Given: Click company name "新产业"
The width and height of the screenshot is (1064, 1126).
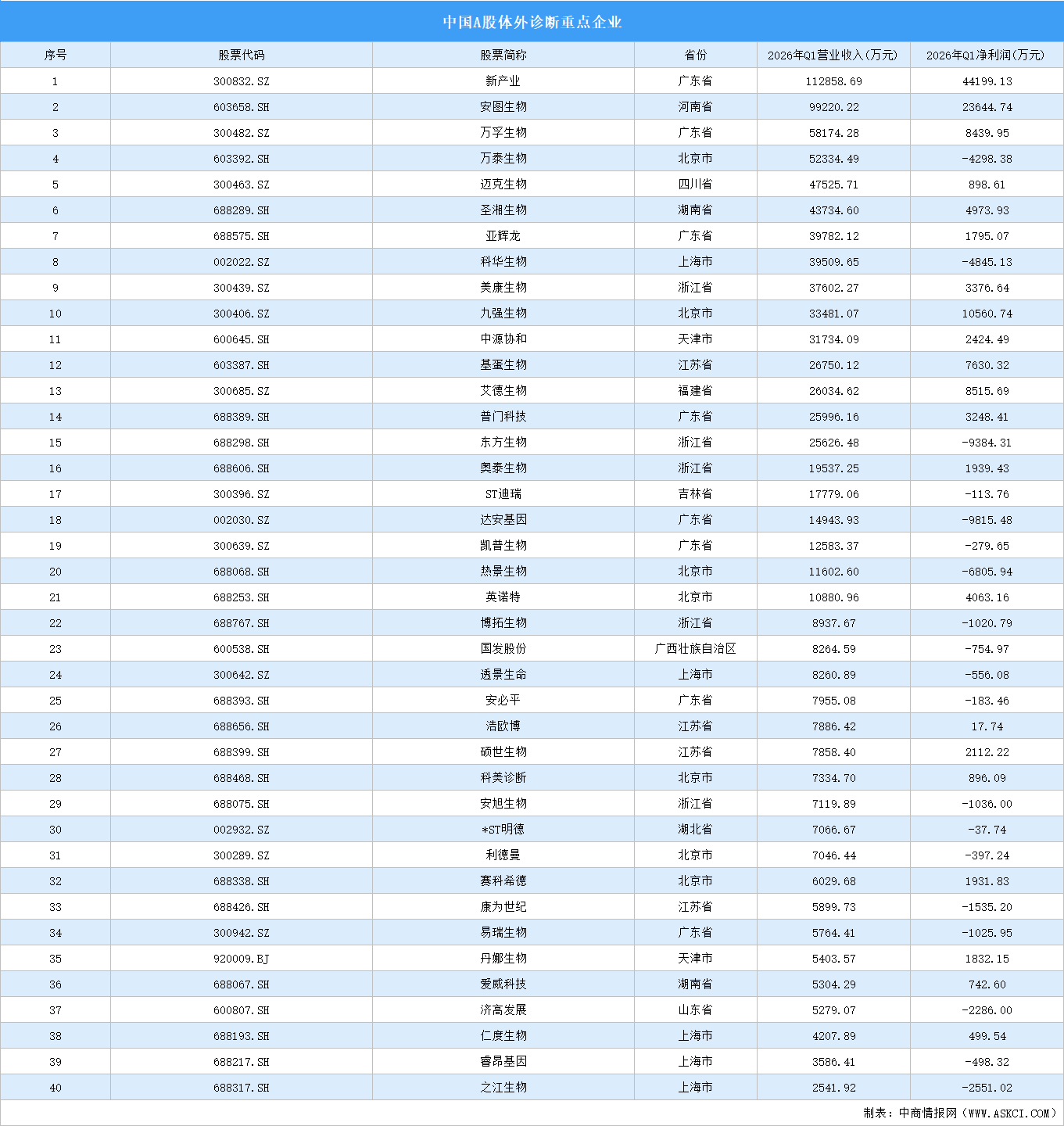Looking at the screenshot, I should click(503, 81).
